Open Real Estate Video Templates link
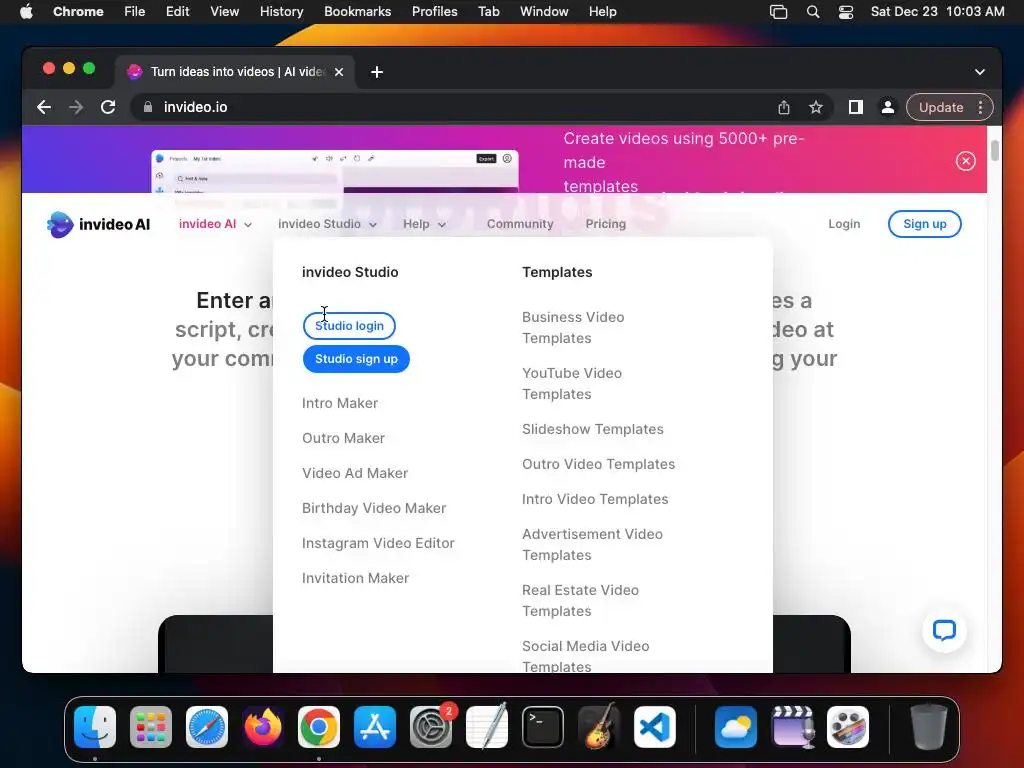Image resolution: width=1024 pixels, height=768 pixels. (580, 601)
